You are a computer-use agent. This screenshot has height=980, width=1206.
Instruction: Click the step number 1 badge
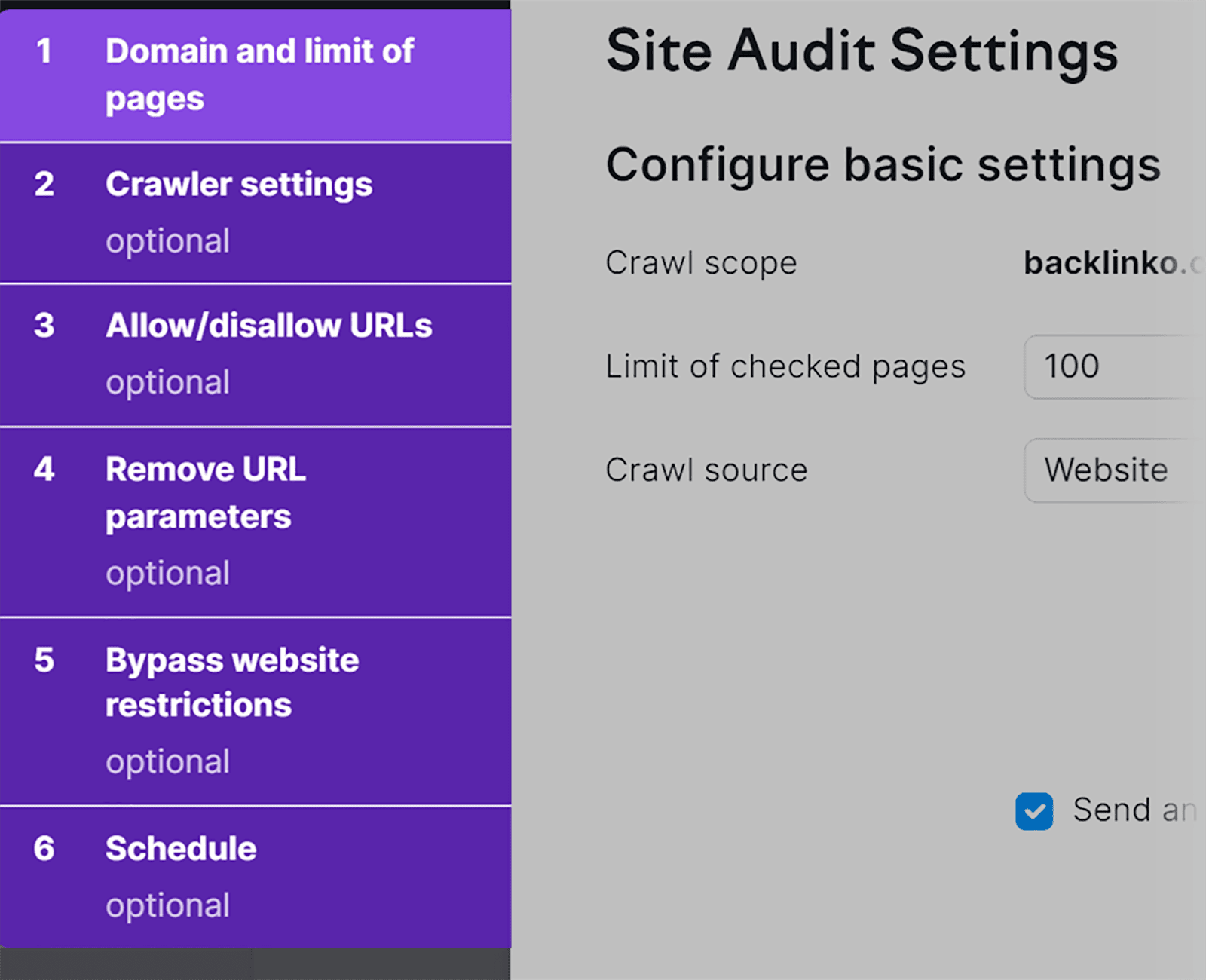(x=44, y=51)
